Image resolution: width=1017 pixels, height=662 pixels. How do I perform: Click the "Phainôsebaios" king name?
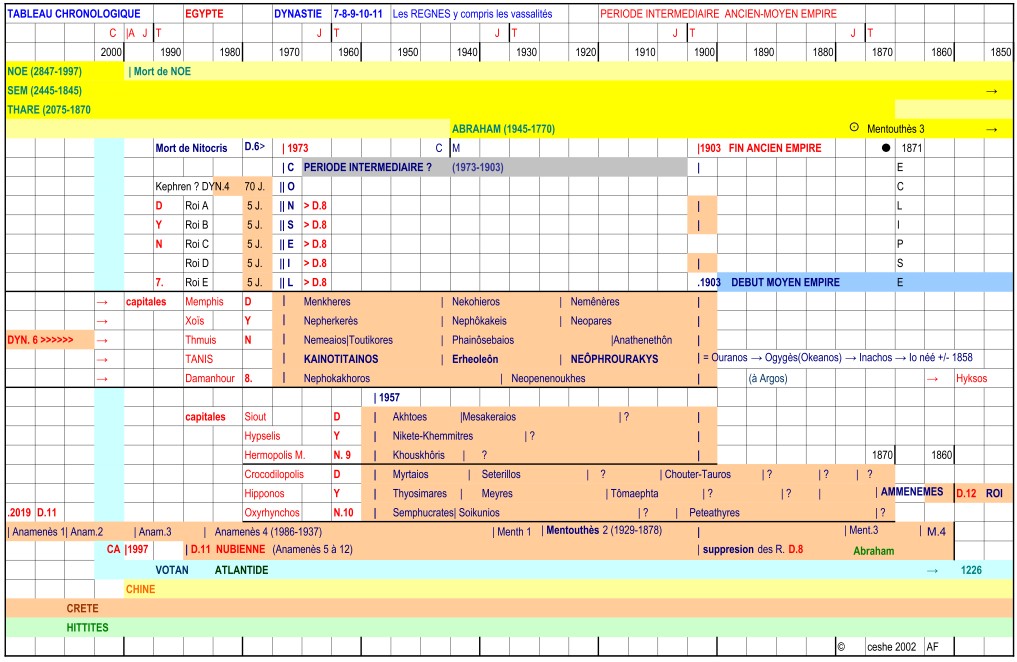pos(483,340)
